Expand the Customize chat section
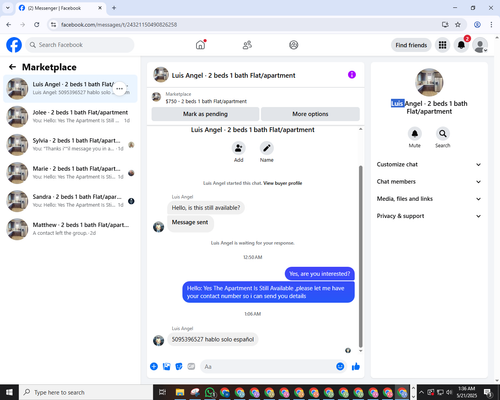This screenshot has height=400, width=500. (429, 164)
